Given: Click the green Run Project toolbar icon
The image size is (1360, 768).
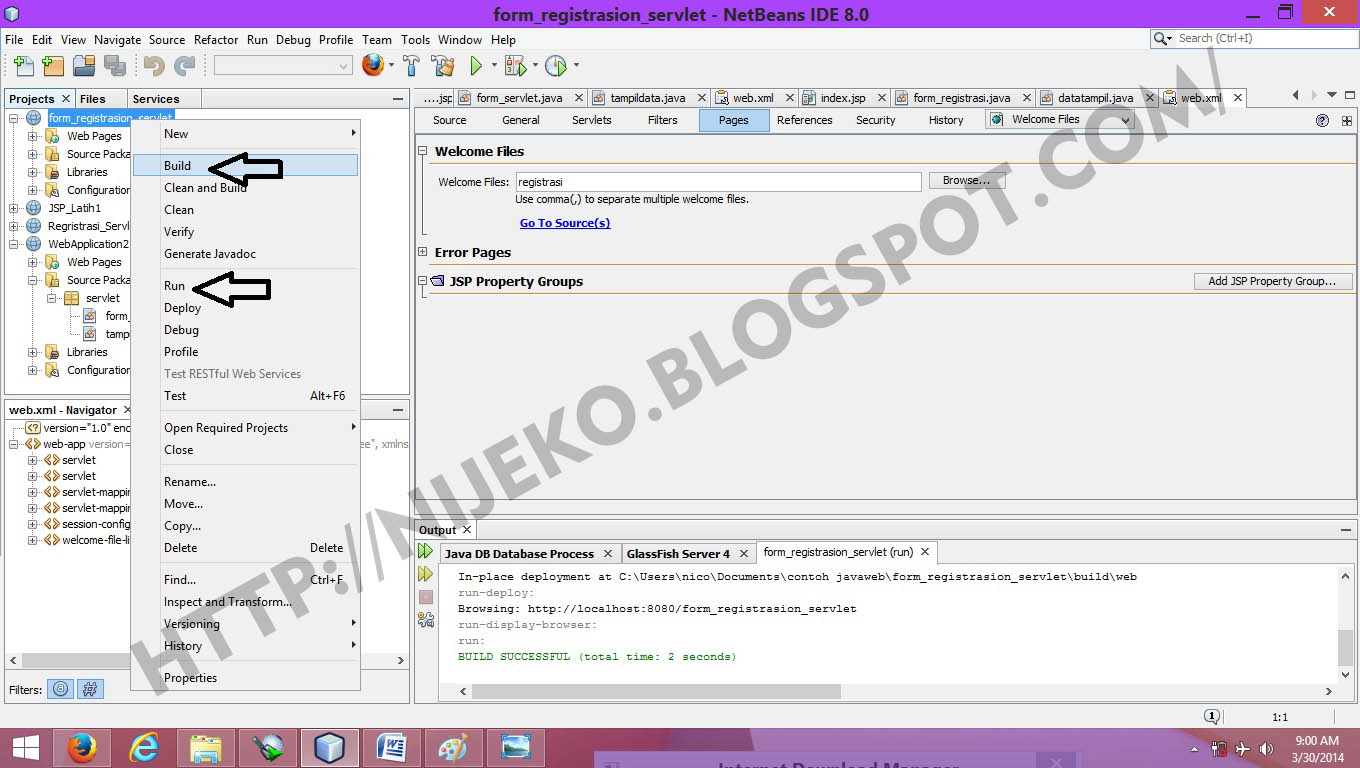Looking at the screenshot, I should [x=475, y=65].
